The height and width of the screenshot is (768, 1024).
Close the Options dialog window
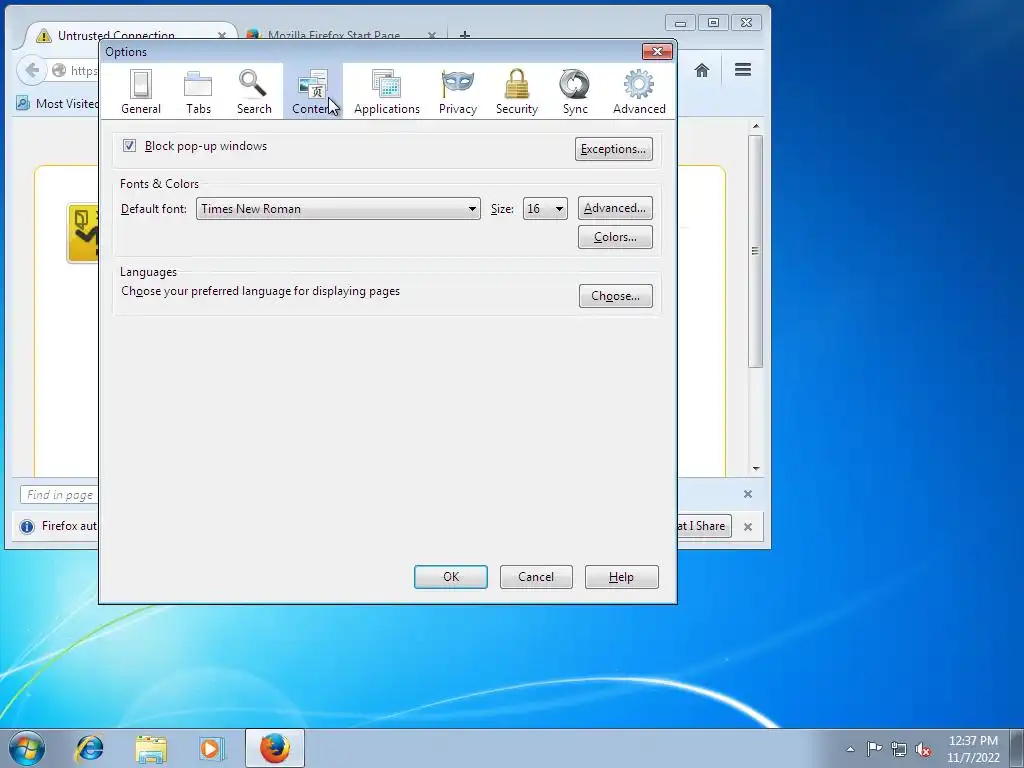pos(657,51)
